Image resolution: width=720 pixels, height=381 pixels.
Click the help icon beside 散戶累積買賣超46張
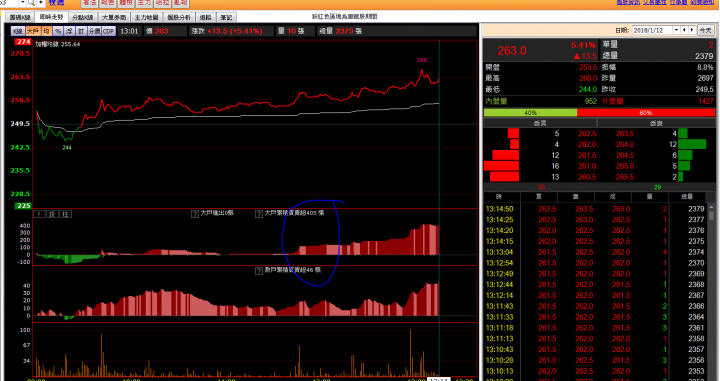point(259,270)
